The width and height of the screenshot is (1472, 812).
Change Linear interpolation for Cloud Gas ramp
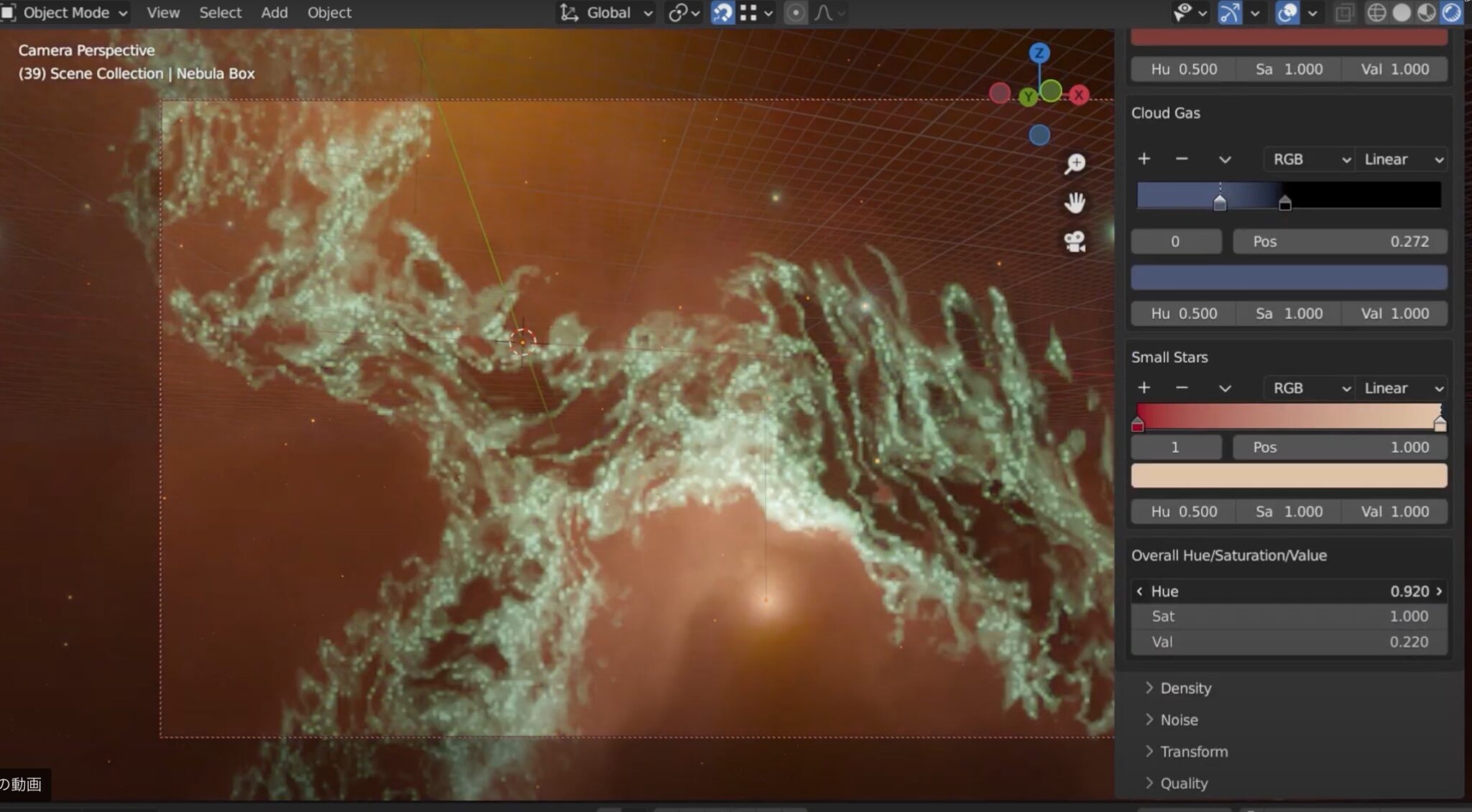(1400, 159)
